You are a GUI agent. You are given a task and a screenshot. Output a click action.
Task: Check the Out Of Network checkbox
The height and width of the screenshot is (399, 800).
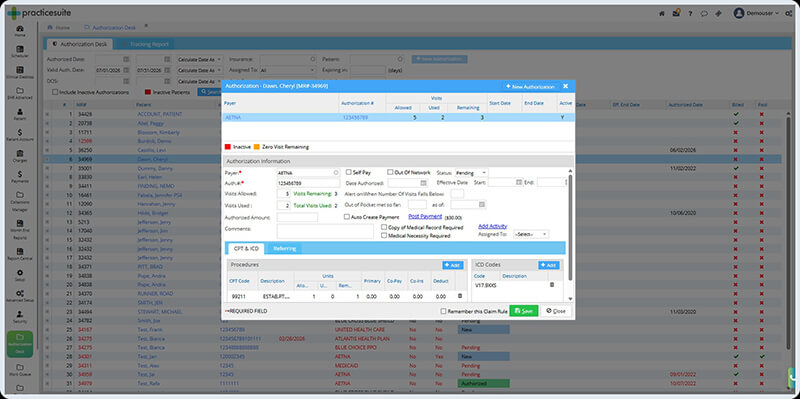pos(390,172)
